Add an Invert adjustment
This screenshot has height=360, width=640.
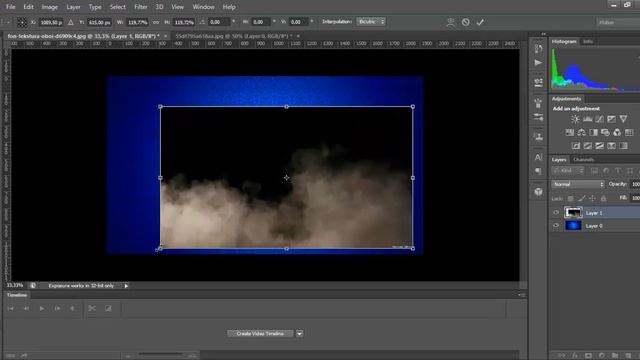click(576, 146)
